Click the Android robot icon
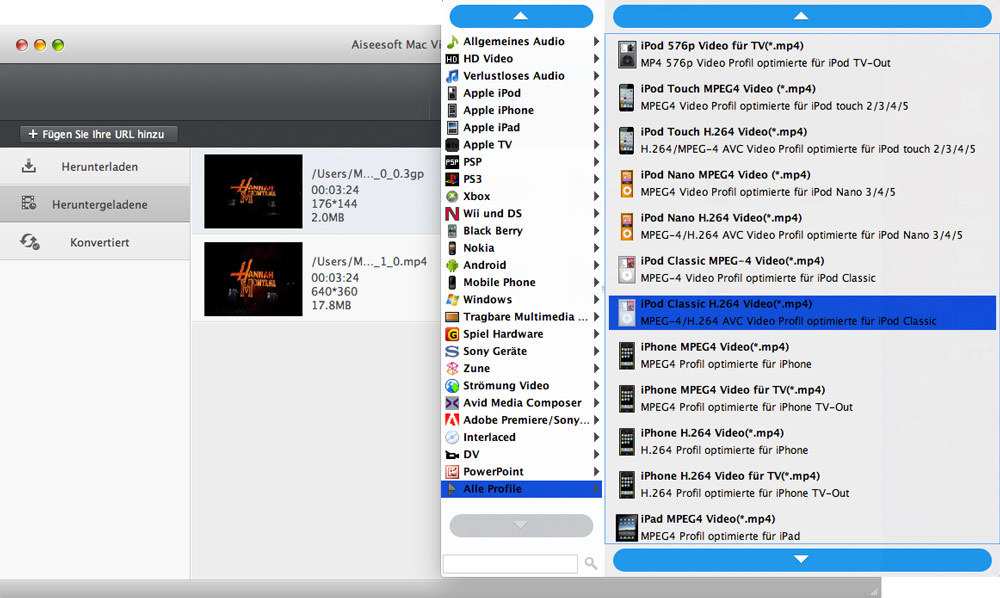Viewport: 1000px width, 598px height. [x=452, y=265]
